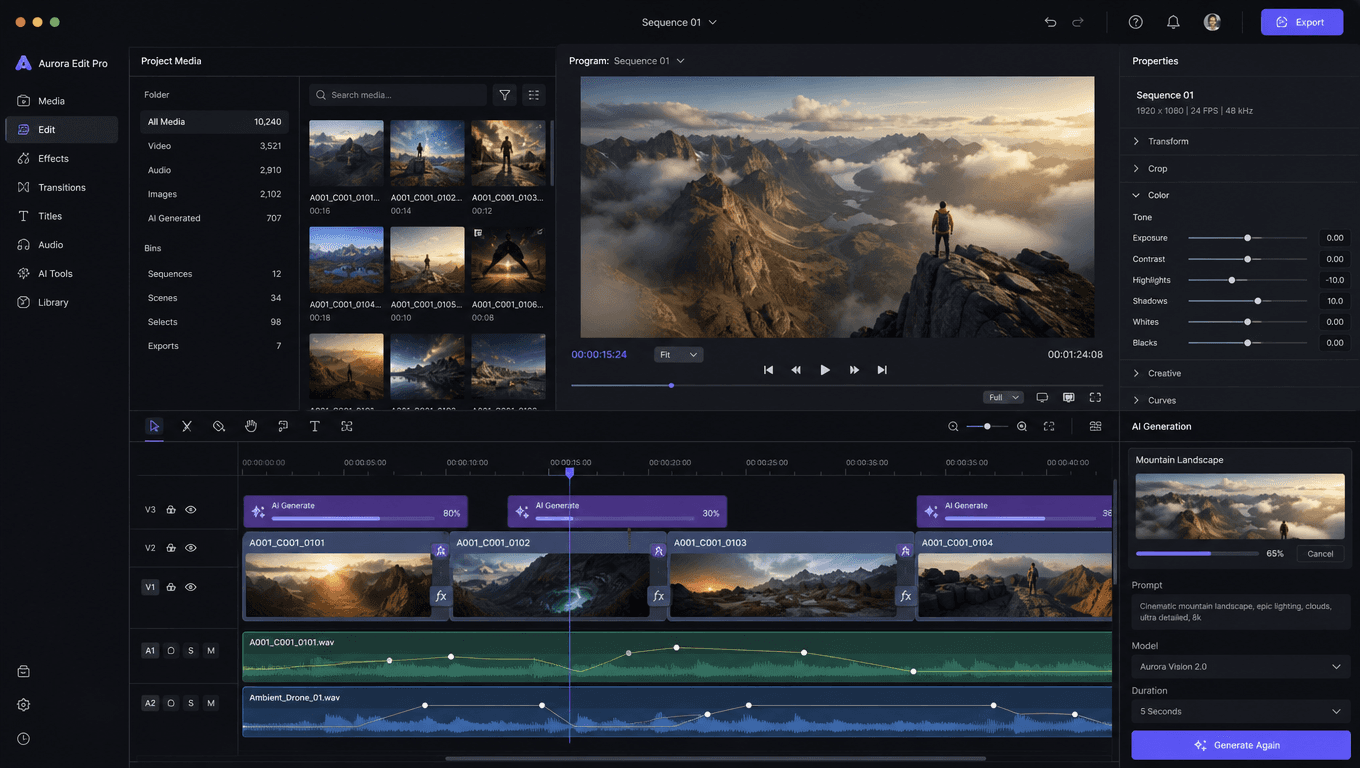Image resolution: width=1360 pixels, height=768 pixels.
Task: Click the timeline playhead marker
Action: click(569, 472)
